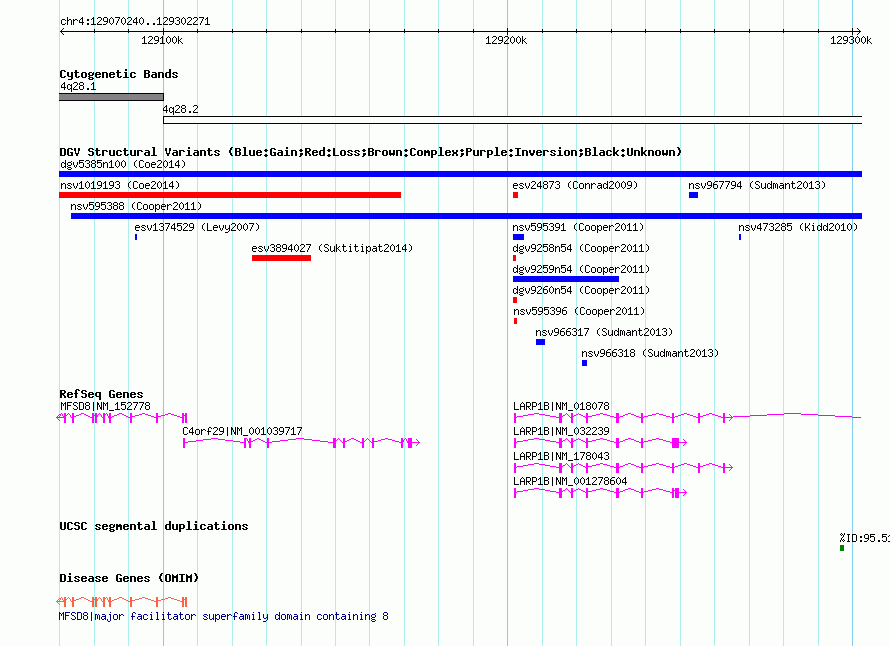Click the Cytogenetic Bands track title

[x=119, y=74]
